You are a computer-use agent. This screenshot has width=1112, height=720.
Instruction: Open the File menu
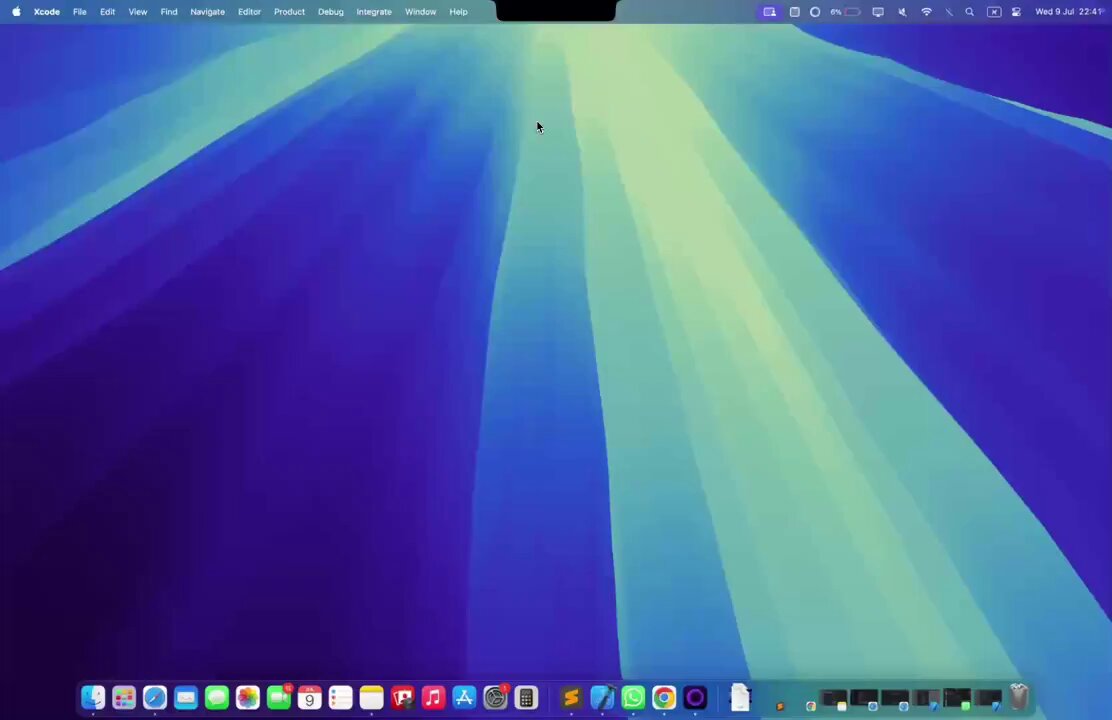(x=79, y=11)
